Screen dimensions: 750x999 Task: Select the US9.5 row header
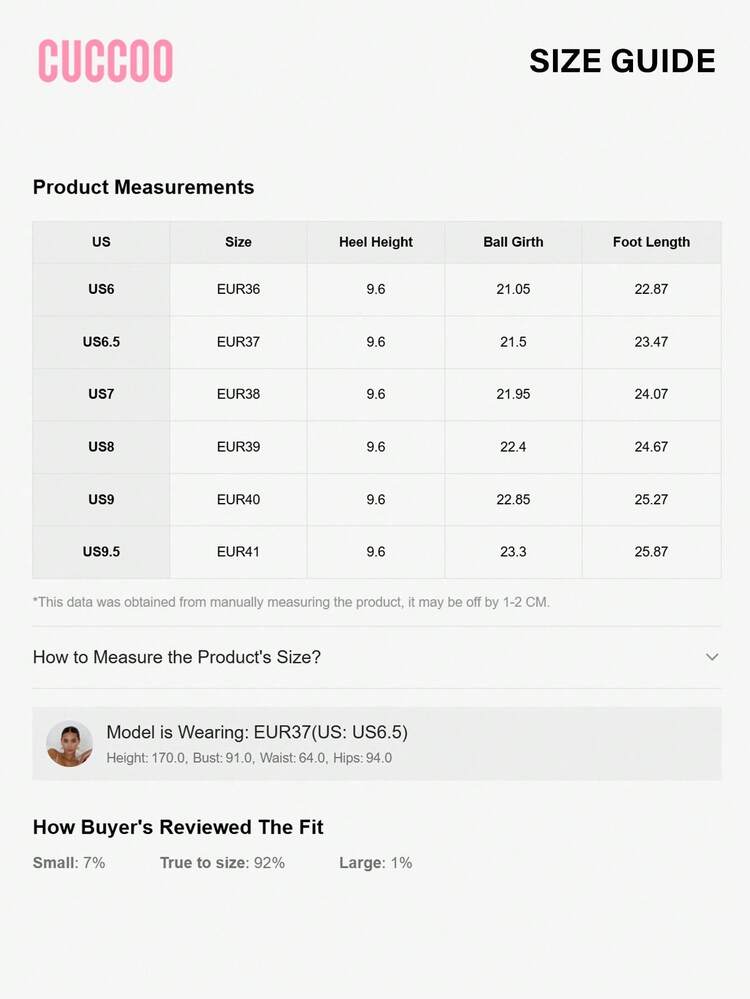click(x=101, y=552)
